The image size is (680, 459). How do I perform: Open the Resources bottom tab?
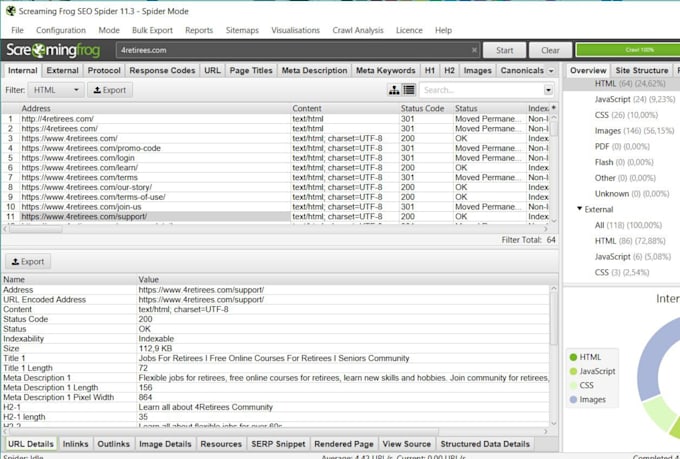coord(221,444)
